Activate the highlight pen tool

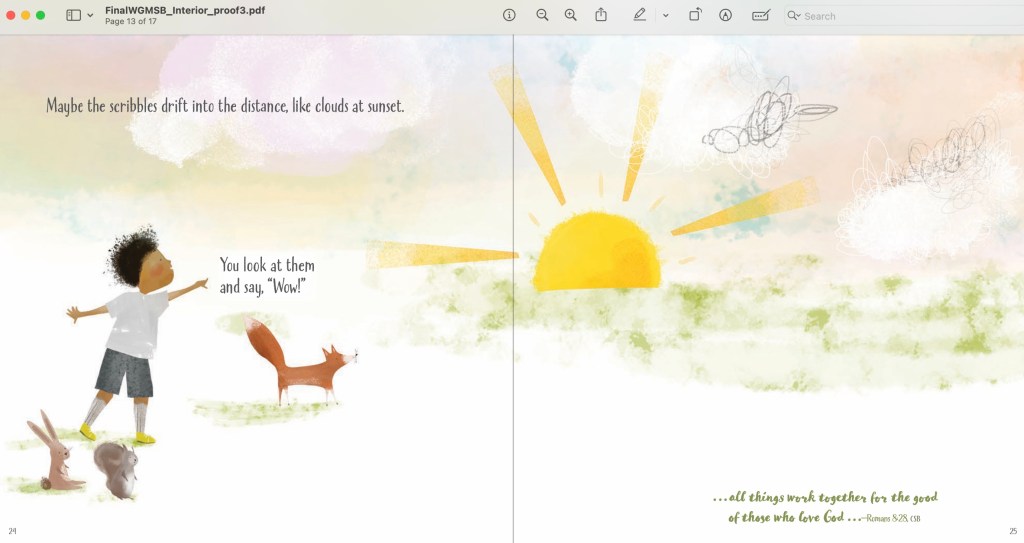640,15
